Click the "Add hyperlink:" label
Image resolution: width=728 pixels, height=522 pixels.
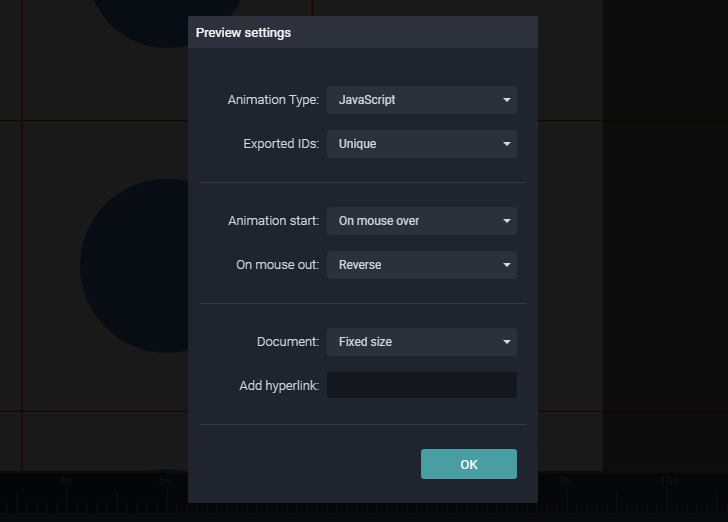pos(279,386)
